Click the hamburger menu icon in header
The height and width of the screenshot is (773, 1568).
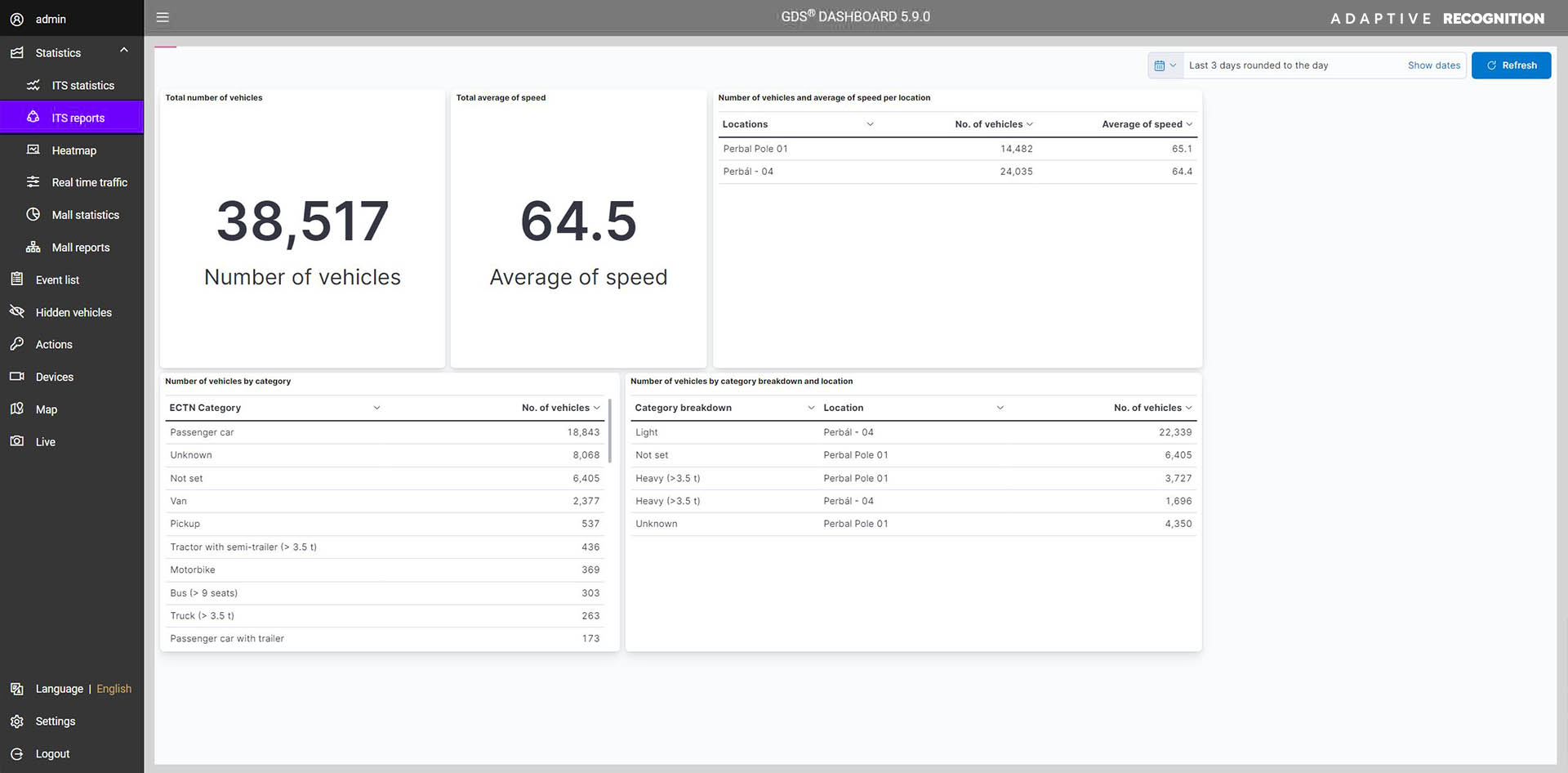click(x=163, y=17)
